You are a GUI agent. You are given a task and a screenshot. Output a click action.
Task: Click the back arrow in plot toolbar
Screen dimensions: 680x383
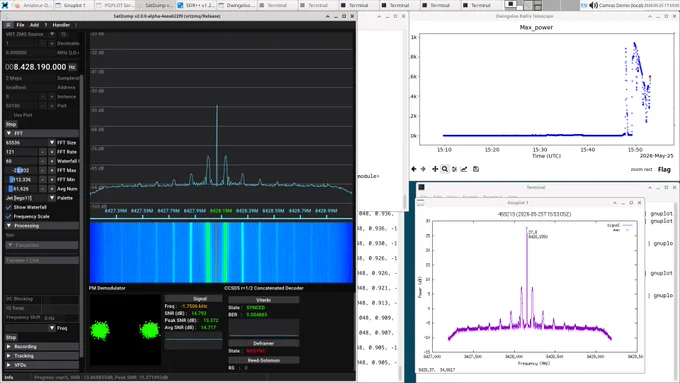point(414,169)
